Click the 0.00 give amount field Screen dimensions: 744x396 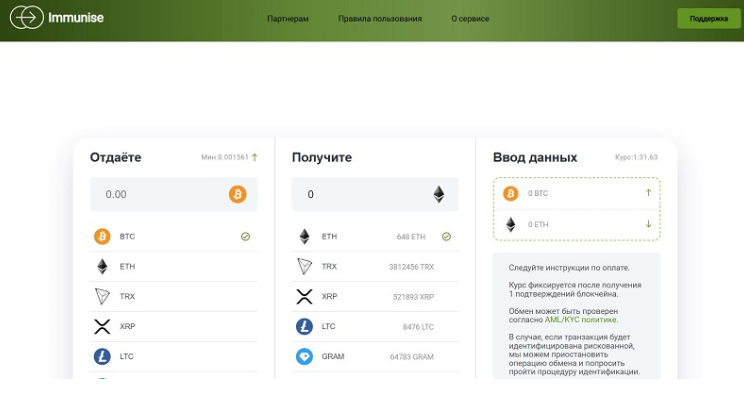(x=173, y=194)
